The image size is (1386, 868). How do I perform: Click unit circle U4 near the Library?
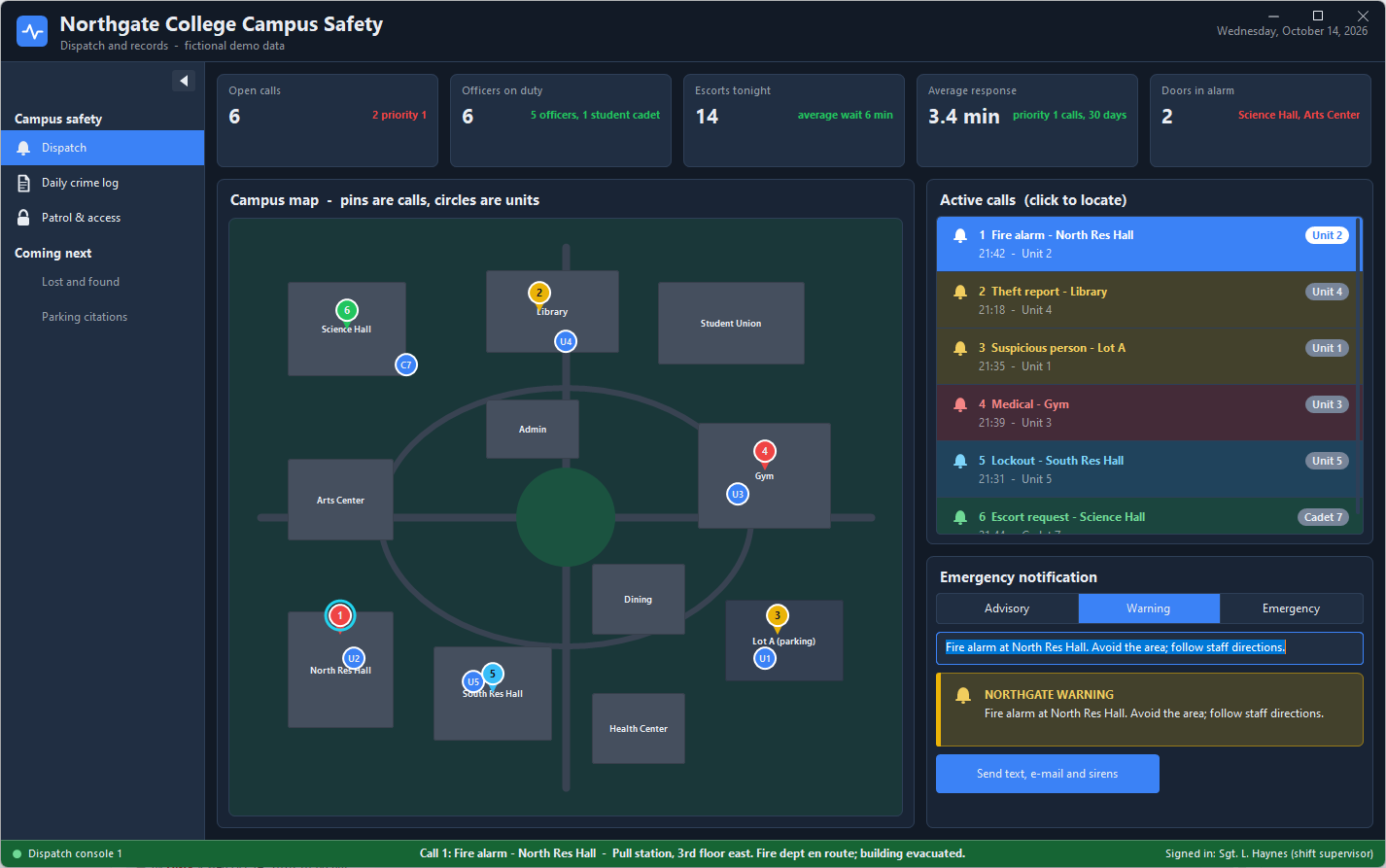point(566,341)
